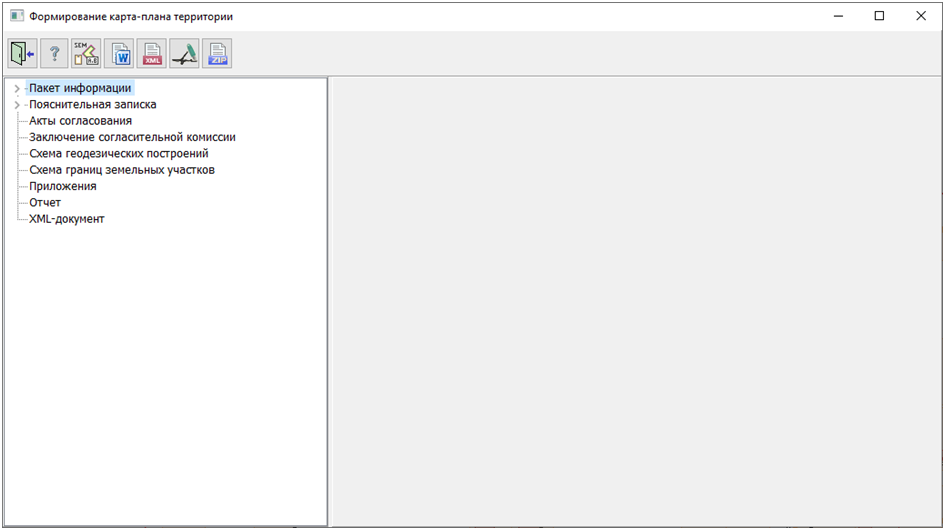Click the application icon in title bar
Image resolution: width=945 pixels, height=530 pixels.
(x=16, y=16)
